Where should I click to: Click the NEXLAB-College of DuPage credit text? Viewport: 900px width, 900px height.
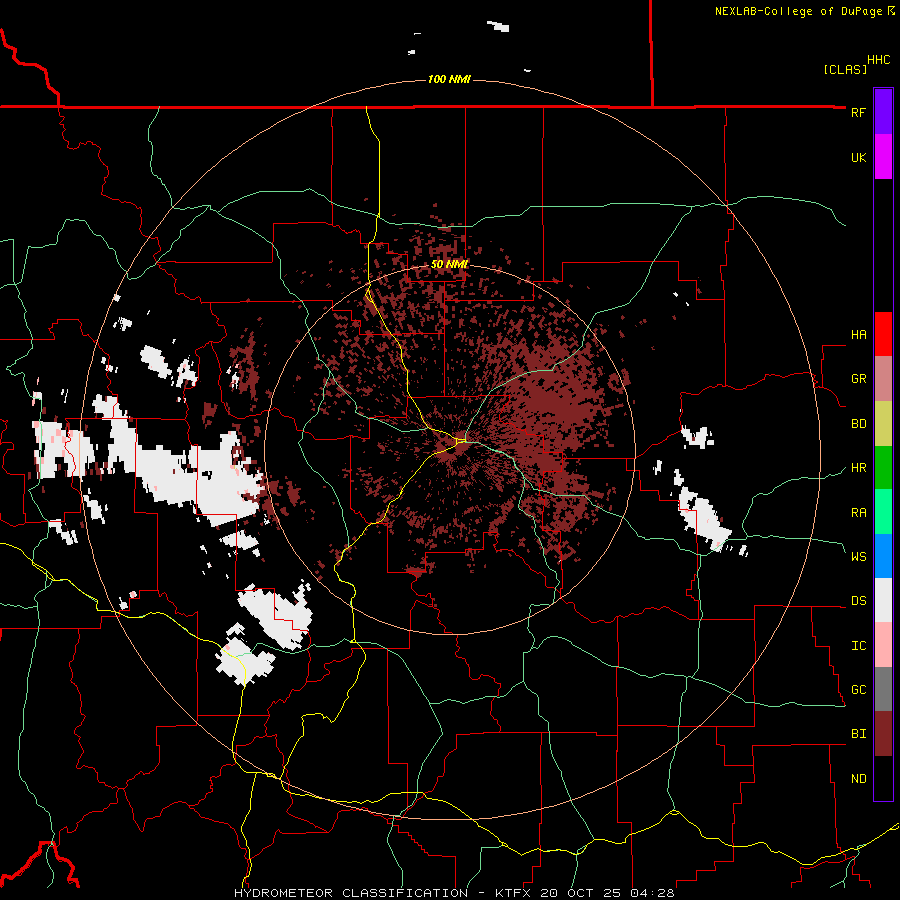click(x=798, y=11)
